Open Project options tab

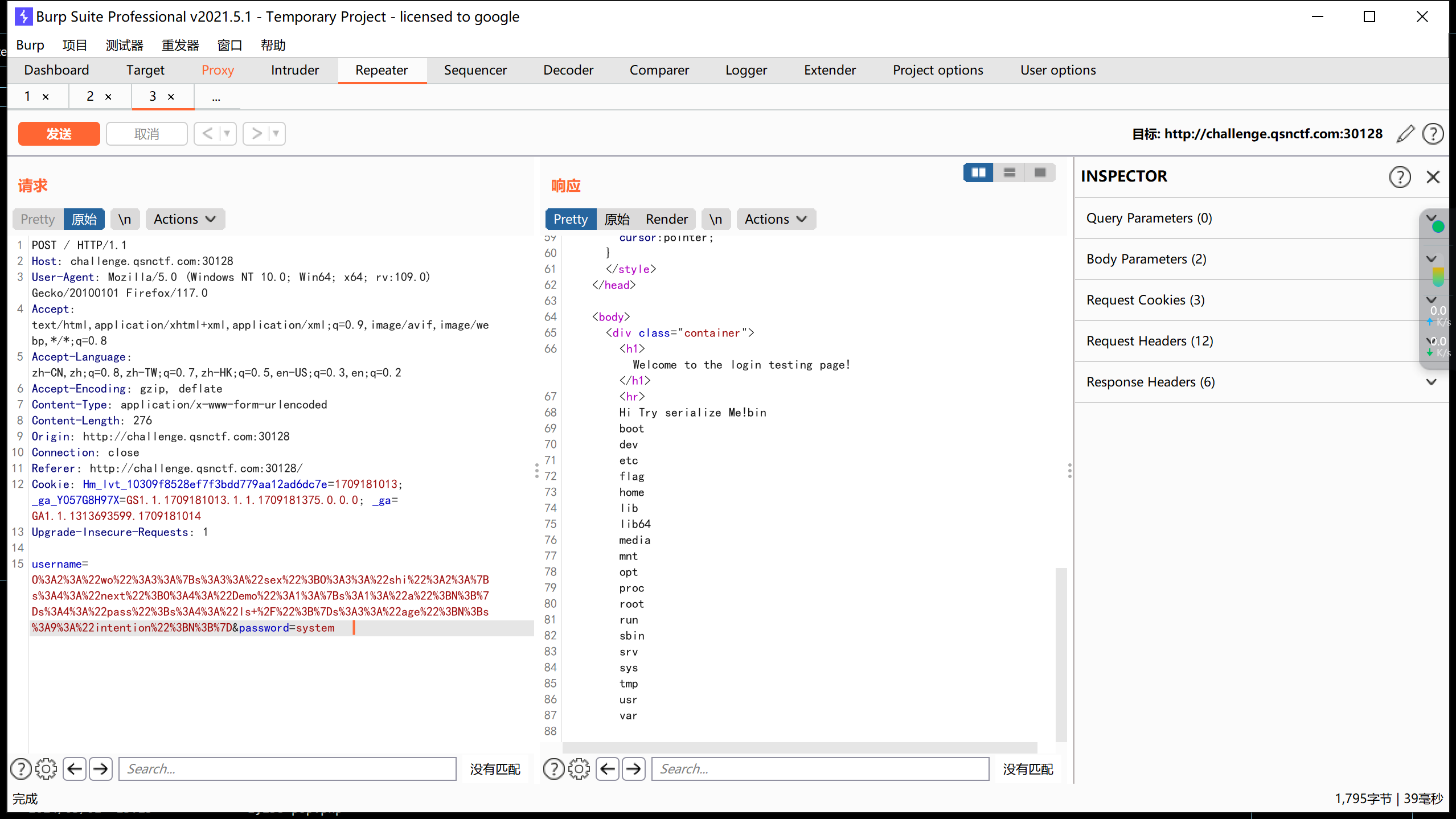coord(938,70)
